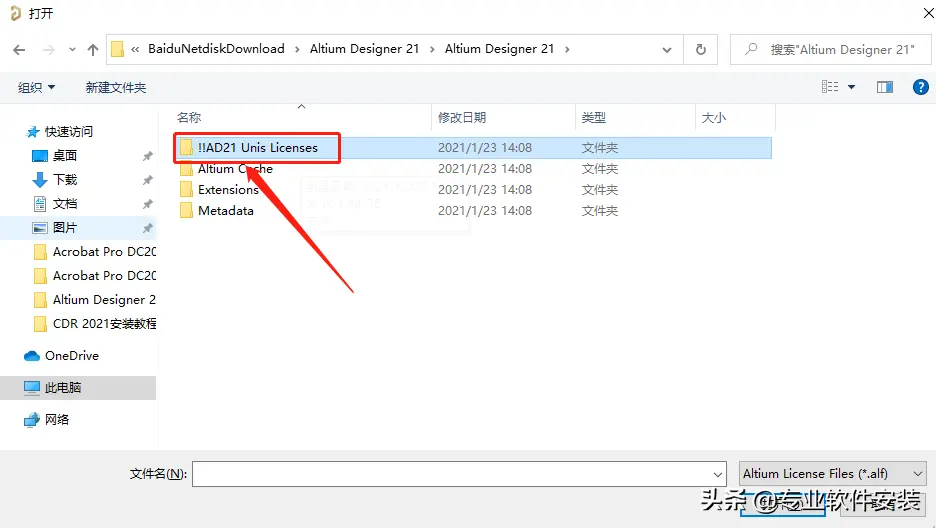The image size is (936, 528).
Task: Click the search Altium Designer 21 box
Action: 830,49
